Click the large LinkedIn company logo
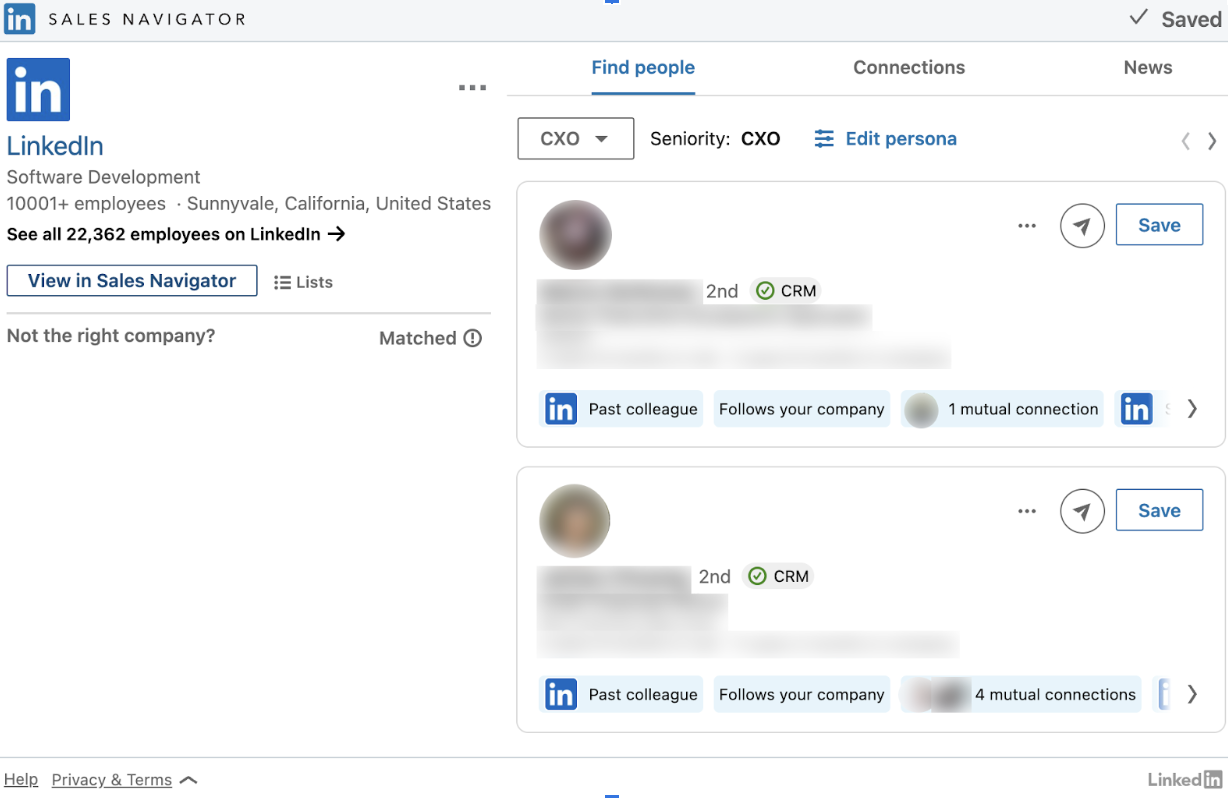Image resolution: width=1228 pixels, height=798 pixels. coord(38,90)
